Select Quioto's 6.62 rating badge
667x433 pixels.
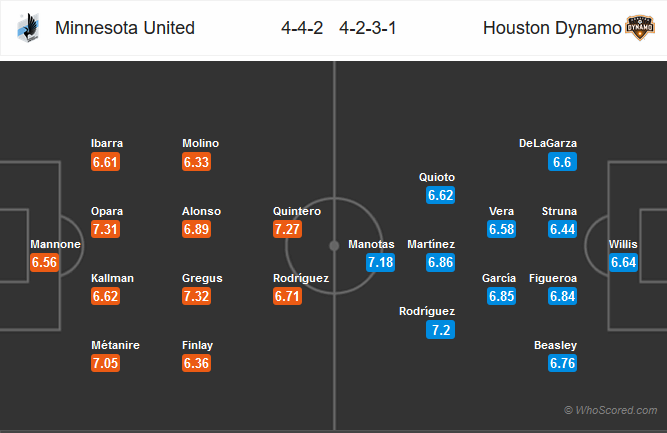(x=438, y=196)
